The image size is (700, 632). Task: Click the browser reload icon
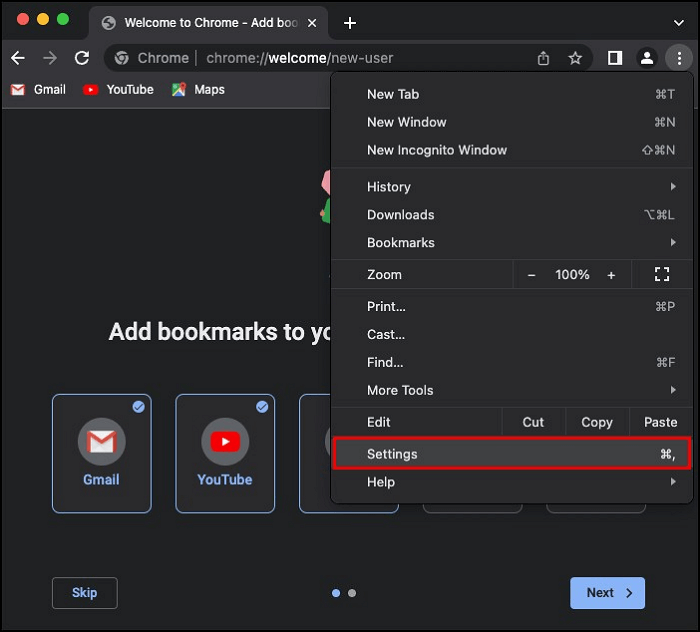(82, 58)
